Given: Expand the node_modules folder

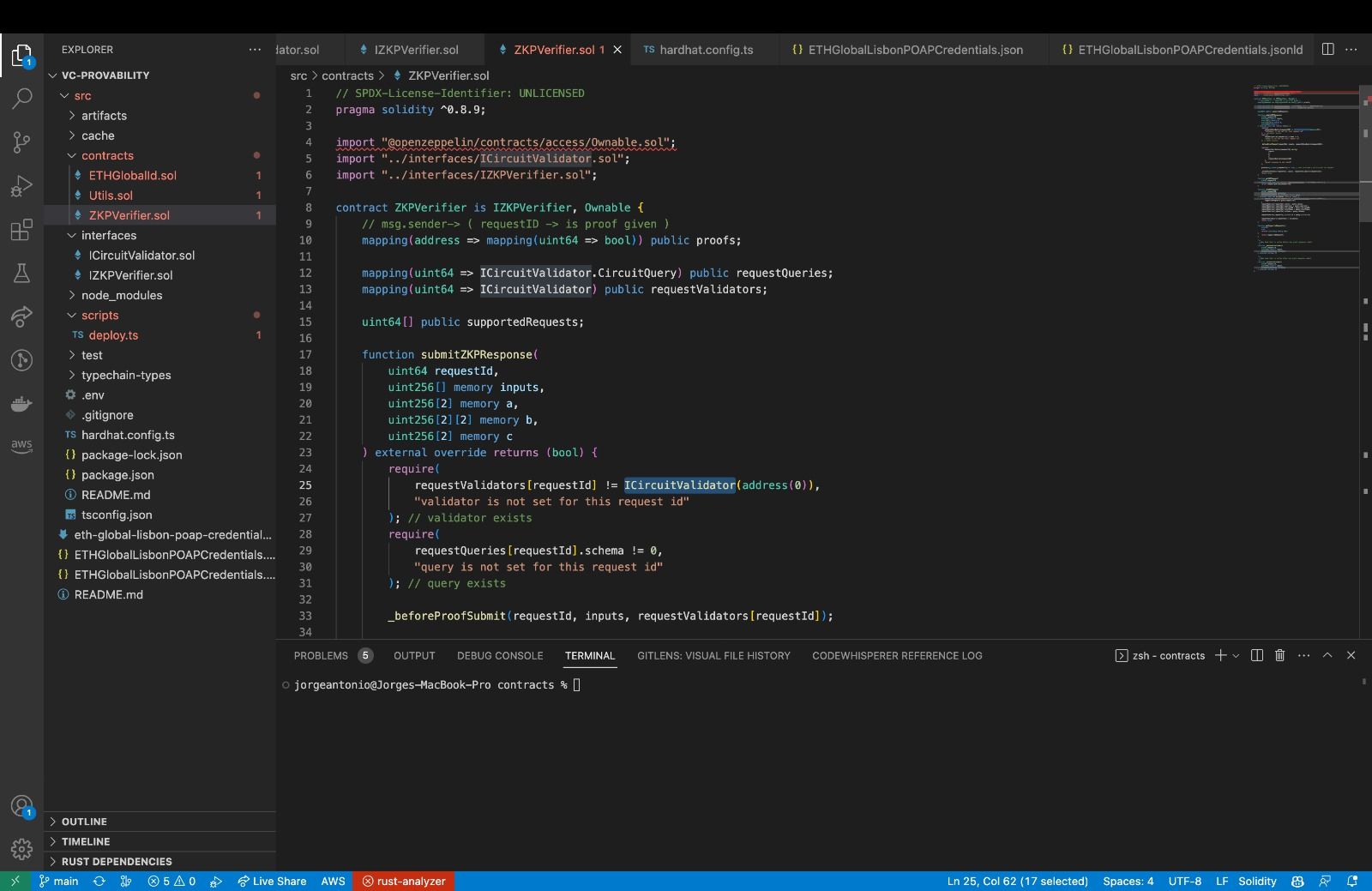Looking at the screenshot, I should point(160,295).
